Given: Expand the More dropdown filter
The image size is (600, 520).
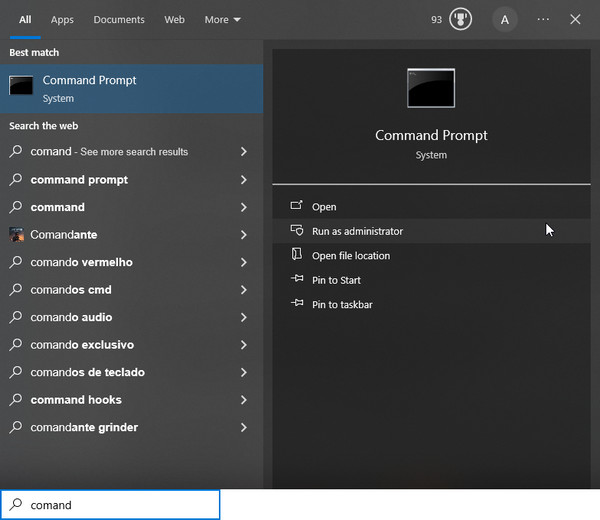Looking at the screenshot, I should [222, 20].
